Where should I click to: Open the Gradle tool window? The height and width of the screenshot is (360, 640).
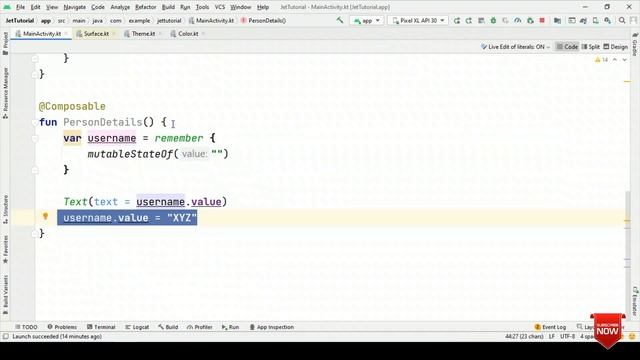635,44
